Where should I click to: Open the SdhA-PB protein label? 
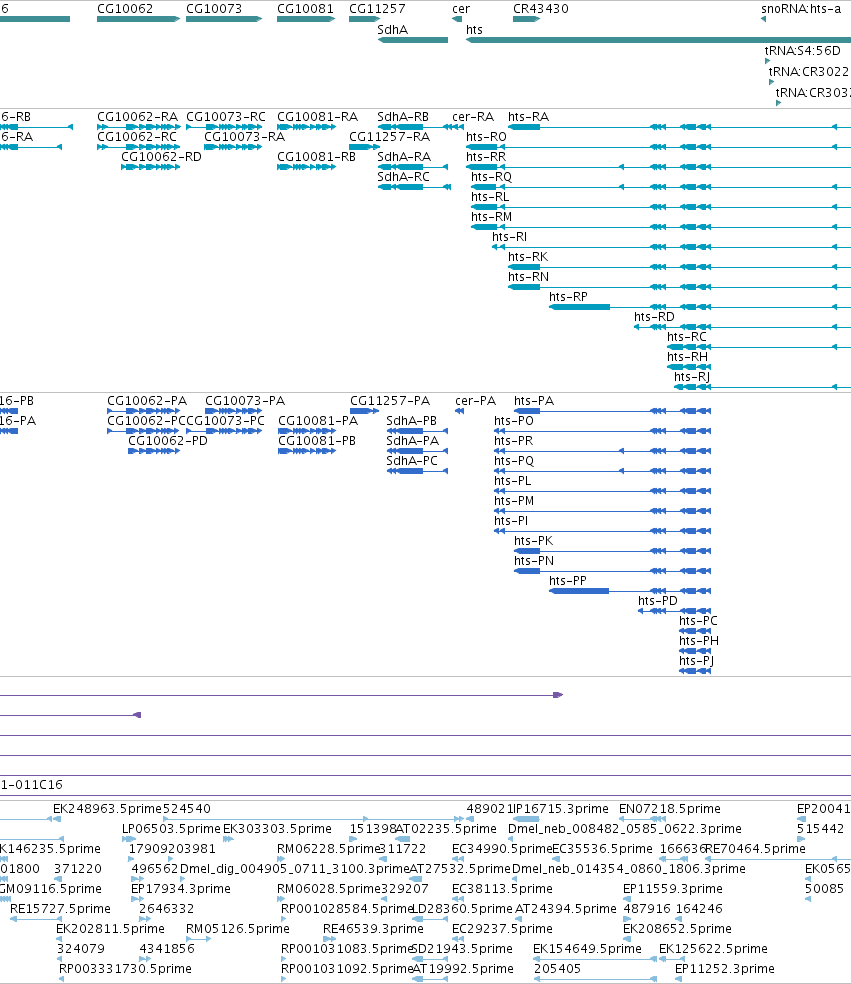click(x=412, y=421)
